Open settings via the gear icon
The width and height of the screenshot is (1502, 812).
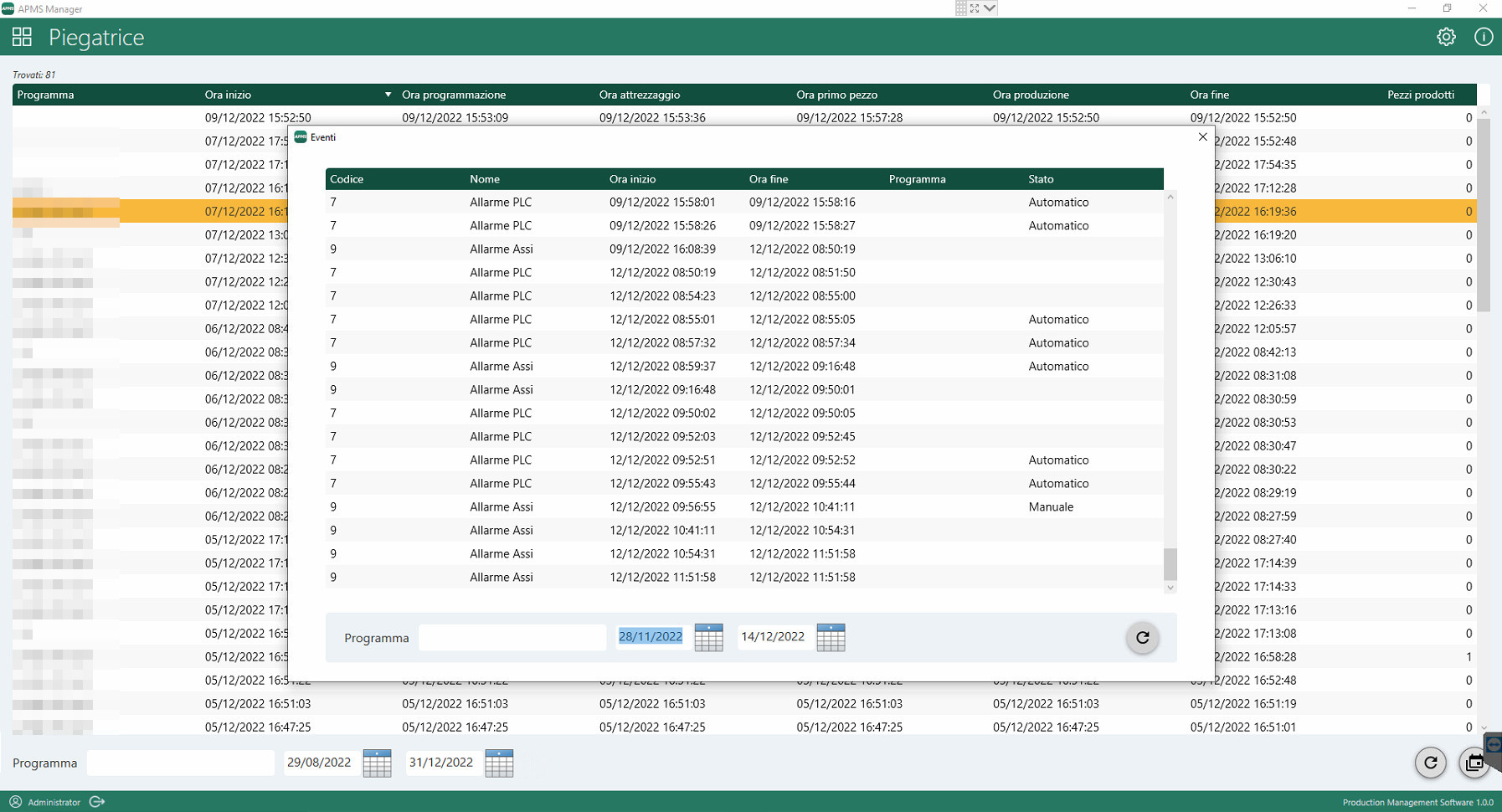coord(1446,37)
